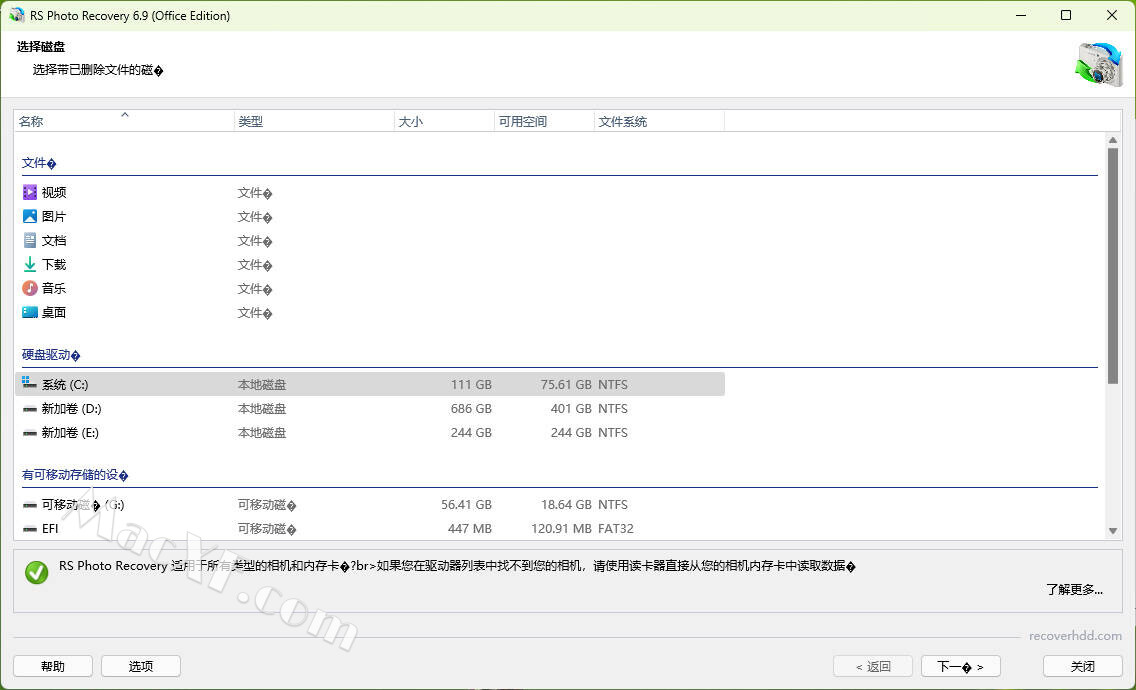Click the 447 MB size value
The height and width of the screenshot is (690, 1136).
469,528
